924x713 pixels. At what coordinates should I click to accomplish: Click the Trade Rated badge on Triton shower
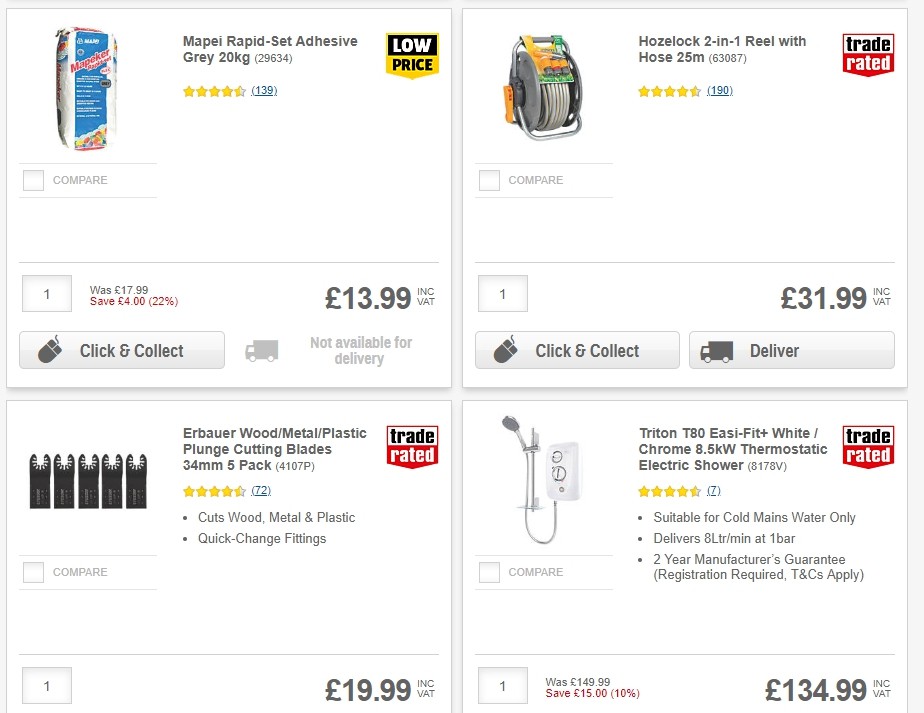click(868, 446)
